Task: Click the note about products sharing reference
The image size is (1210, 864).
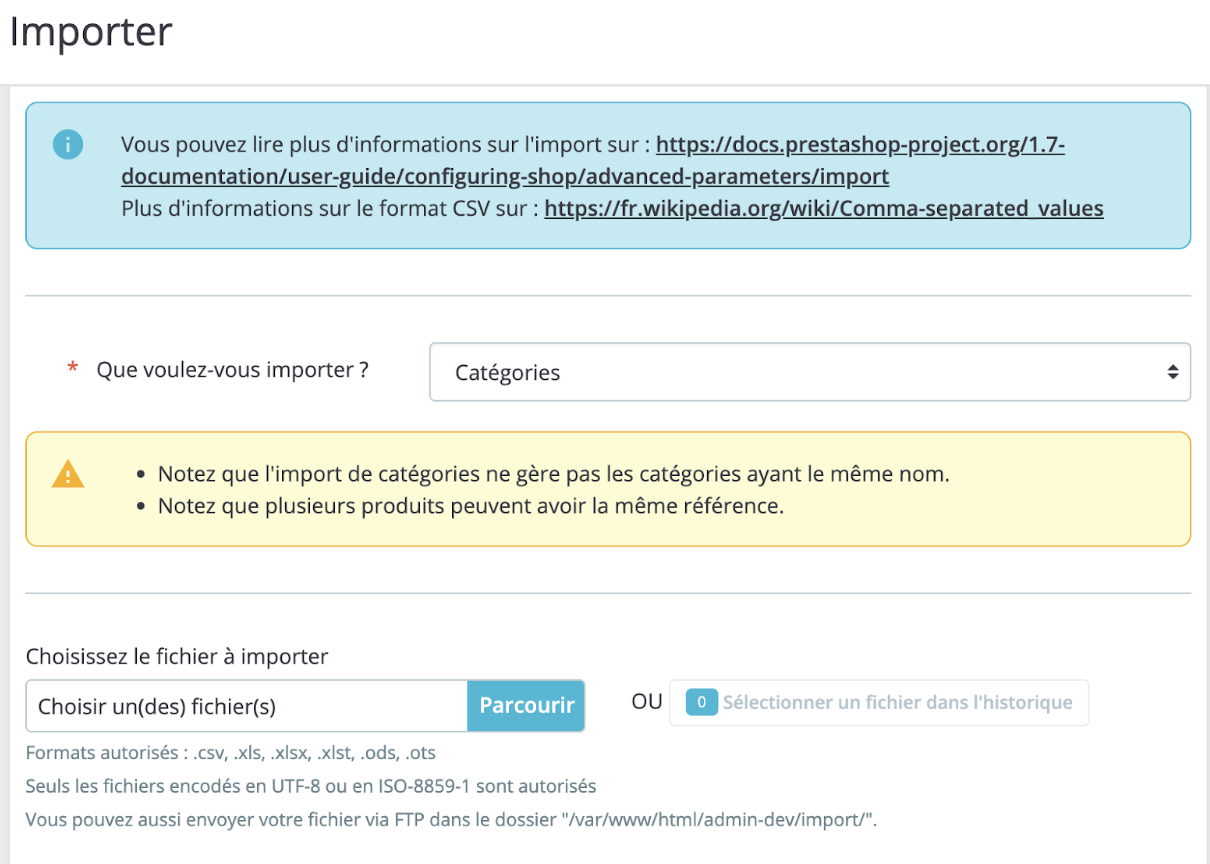Action: pos(471,506)
